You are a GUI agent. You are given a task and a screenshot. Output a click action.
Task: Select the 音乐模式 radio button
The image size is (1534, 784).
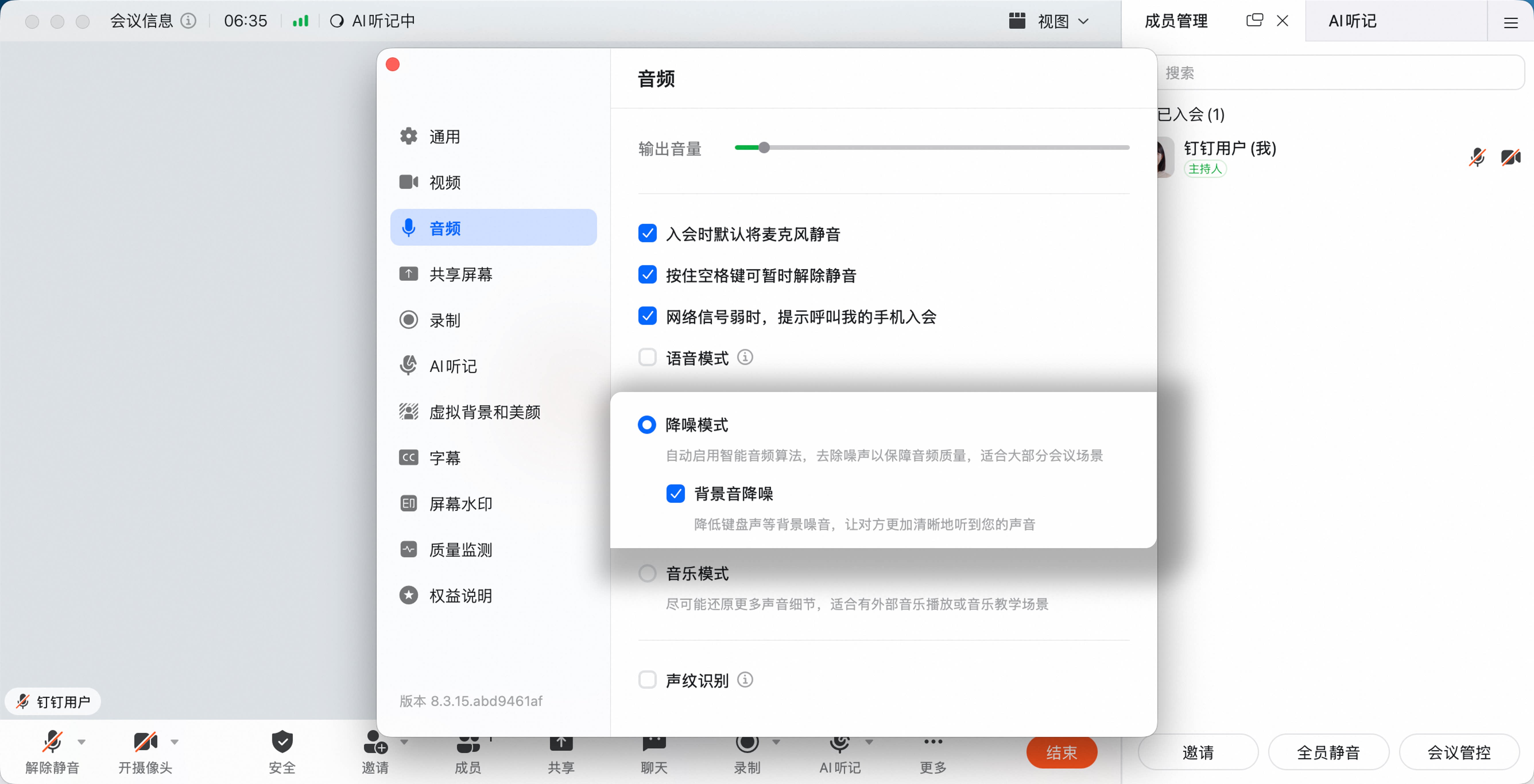click(647, 573)
